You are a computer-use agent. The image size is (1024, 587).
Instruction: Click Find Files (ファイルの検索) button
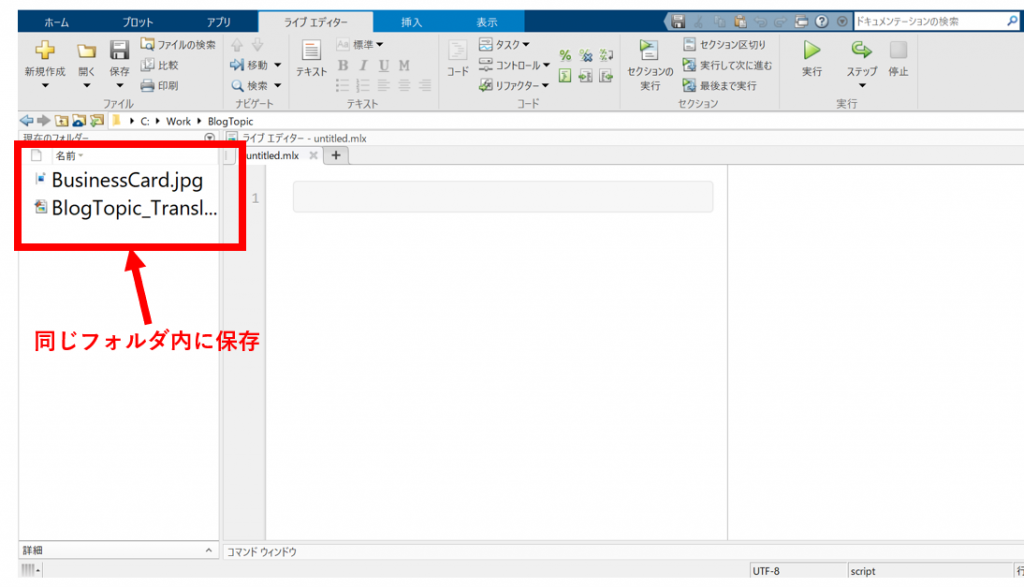(x=177, y=45)
